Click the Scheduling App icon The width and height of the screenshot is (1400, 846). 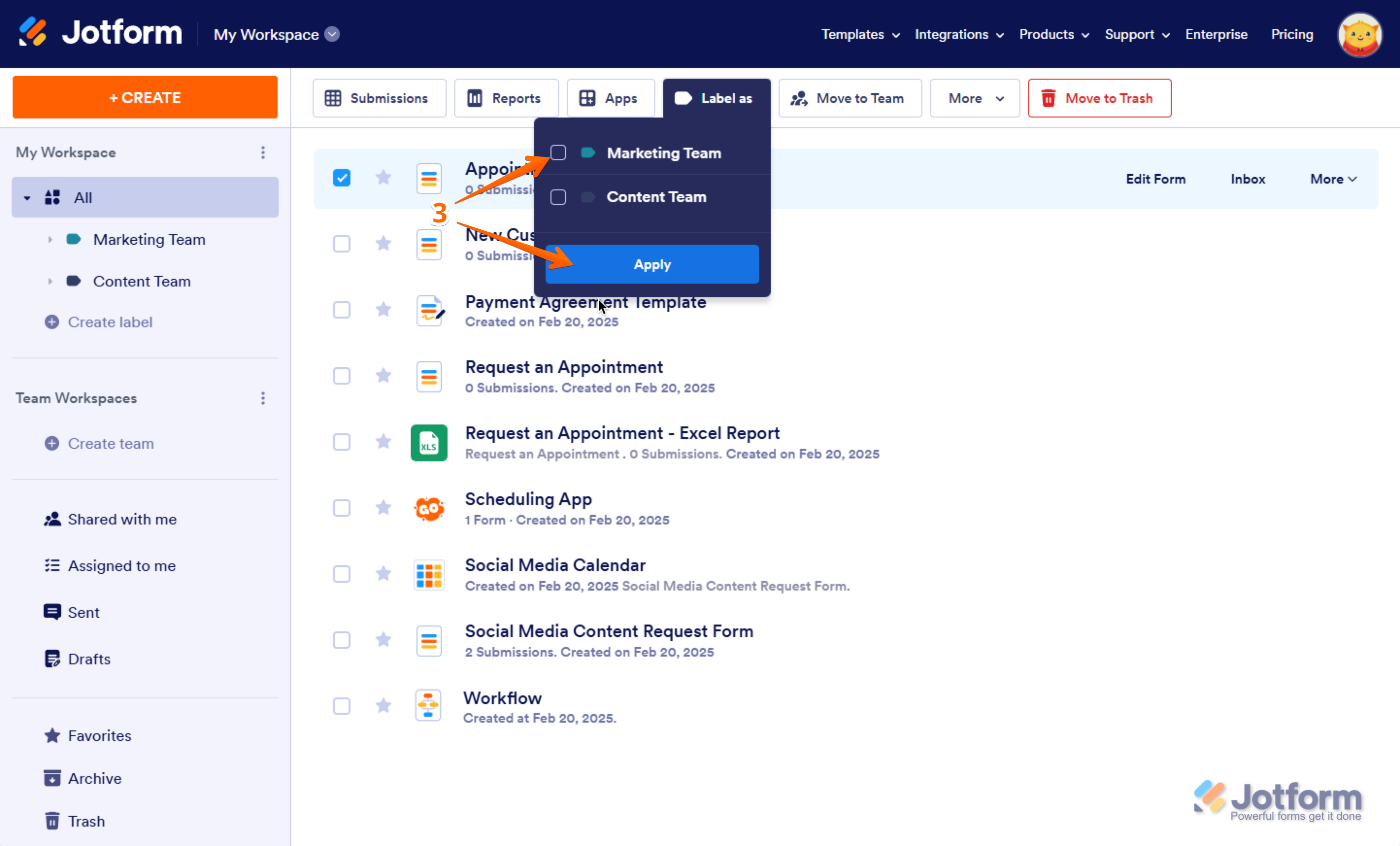click(x=429, y=508)
